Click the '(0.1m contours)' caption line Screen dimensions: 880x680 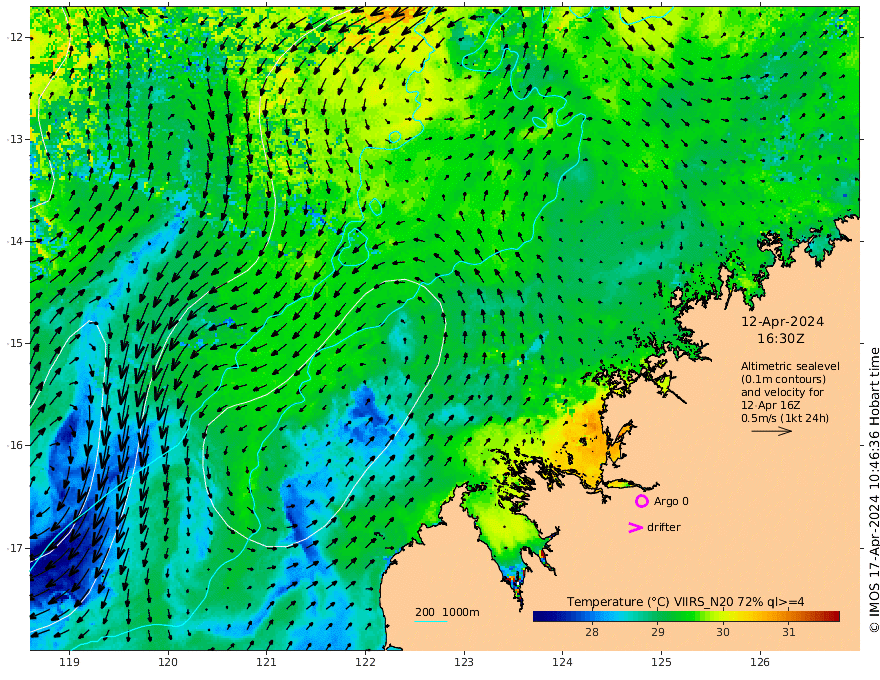(783, 379)
